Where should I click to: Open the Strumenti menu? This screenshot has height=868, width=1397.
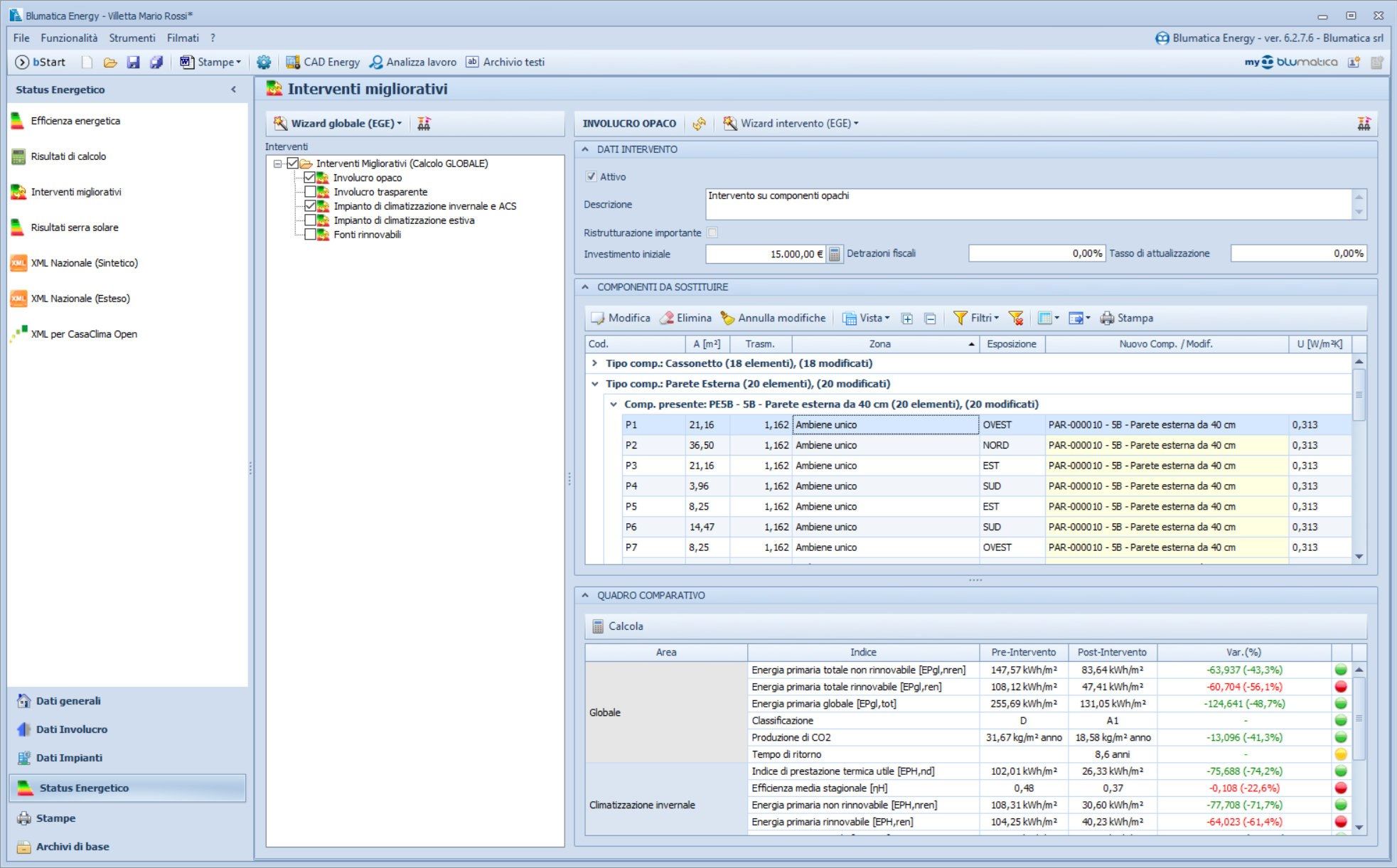pos(132,38)
